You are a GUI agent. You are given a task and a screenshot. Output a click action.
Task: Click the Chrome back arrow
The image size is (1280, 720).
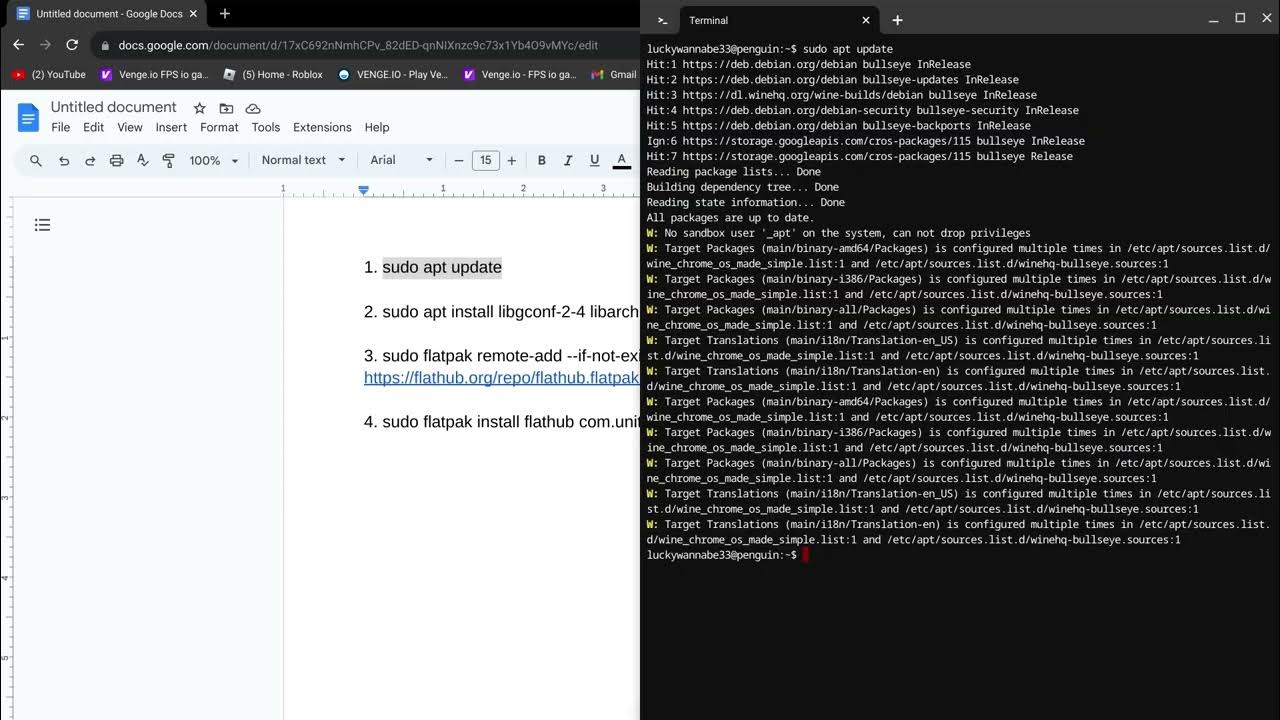click(18, 45)
